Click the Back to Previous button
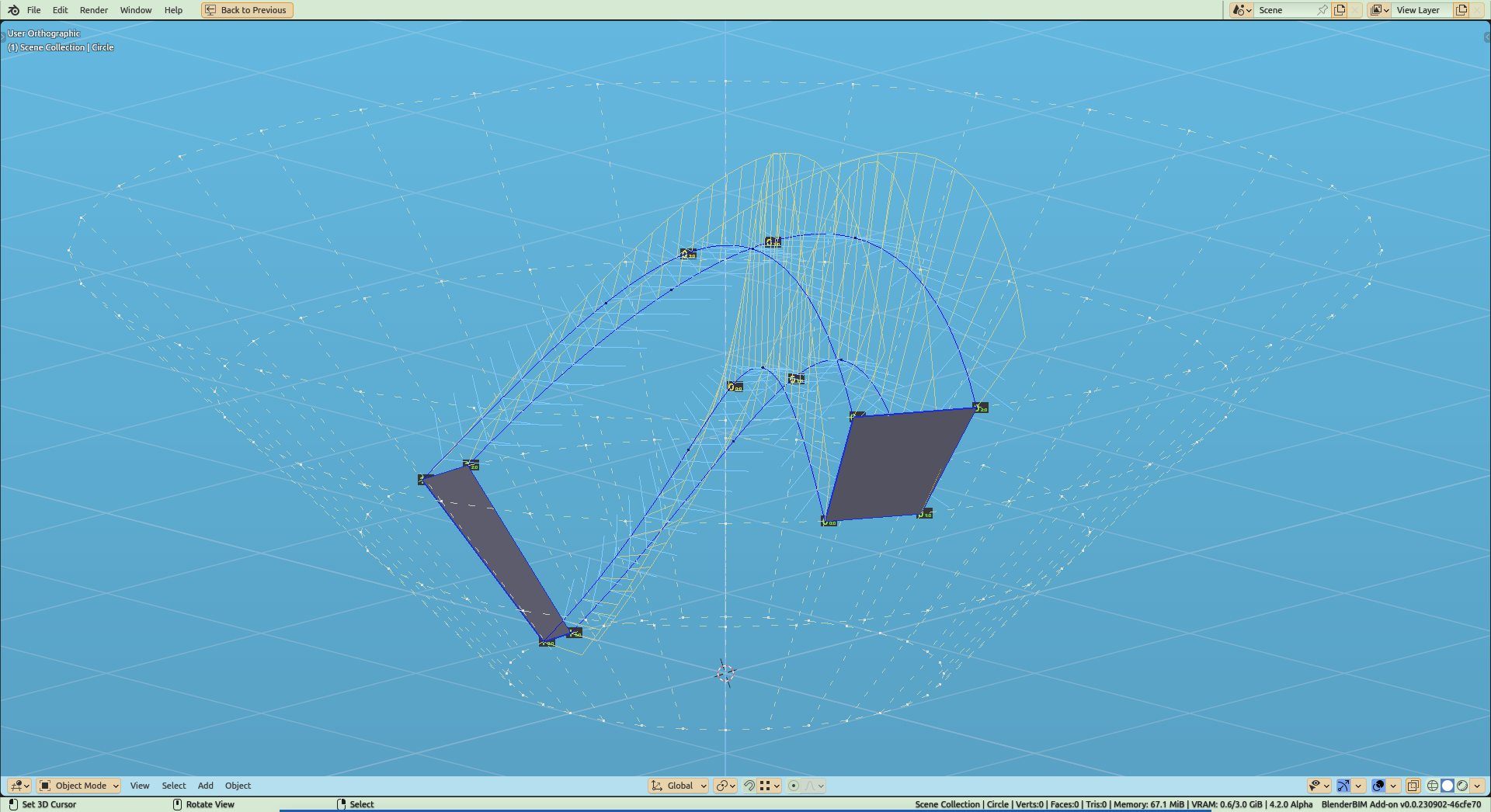Viewport: 1491px width, 812px height. point(247,10)
